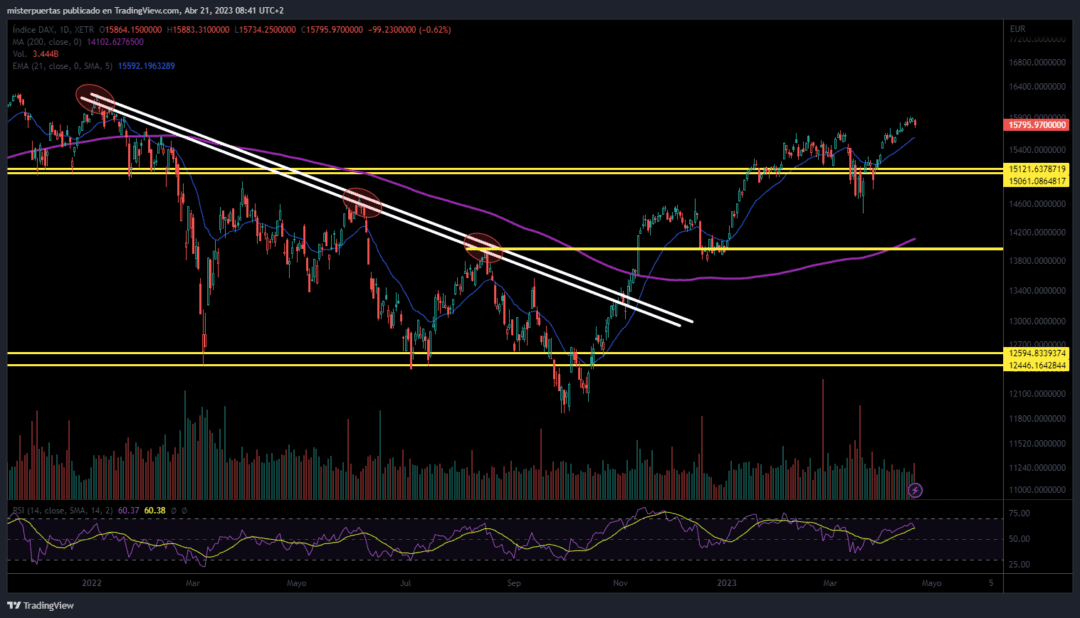Click the 50.00 level on RSI axis

(x=1019, y=539)
